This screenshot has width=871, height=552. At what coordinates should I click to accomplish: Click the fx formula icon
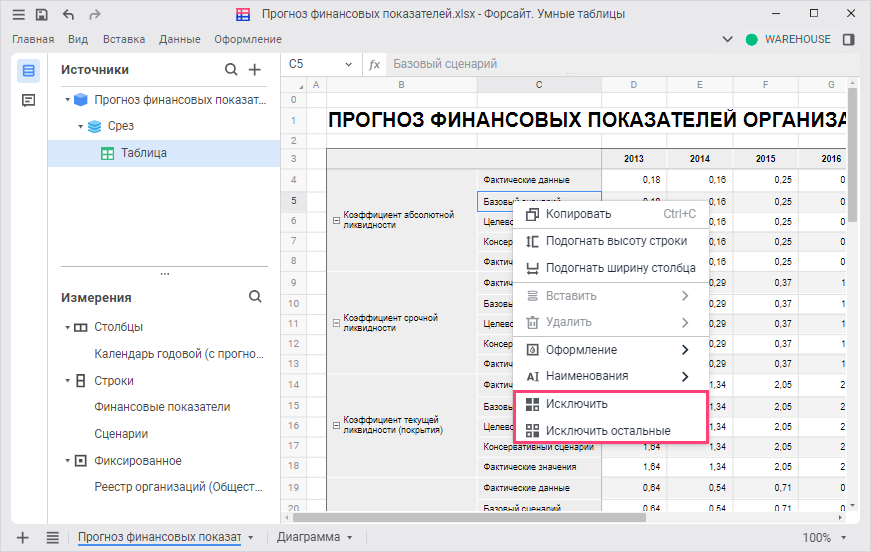(374, 64)
